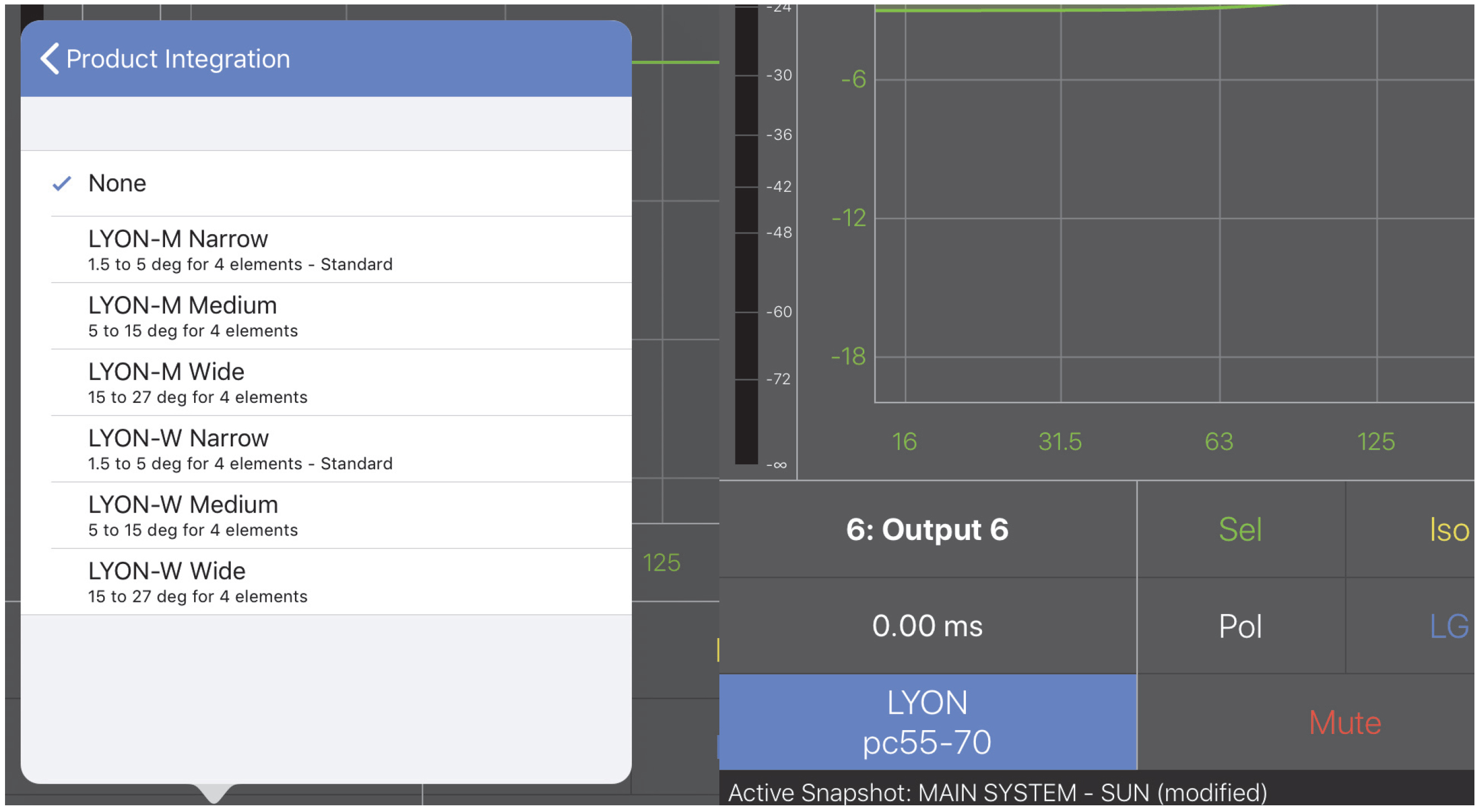Go back using the Product Integration chevron

[x=50, y=59]
